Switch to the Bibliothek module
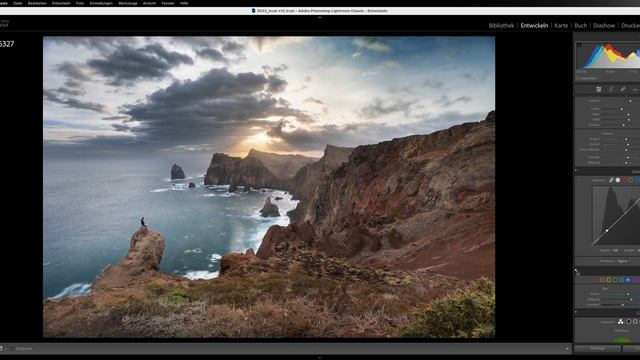The width and height of the screenshot is (640, 360). coord(501,25)
